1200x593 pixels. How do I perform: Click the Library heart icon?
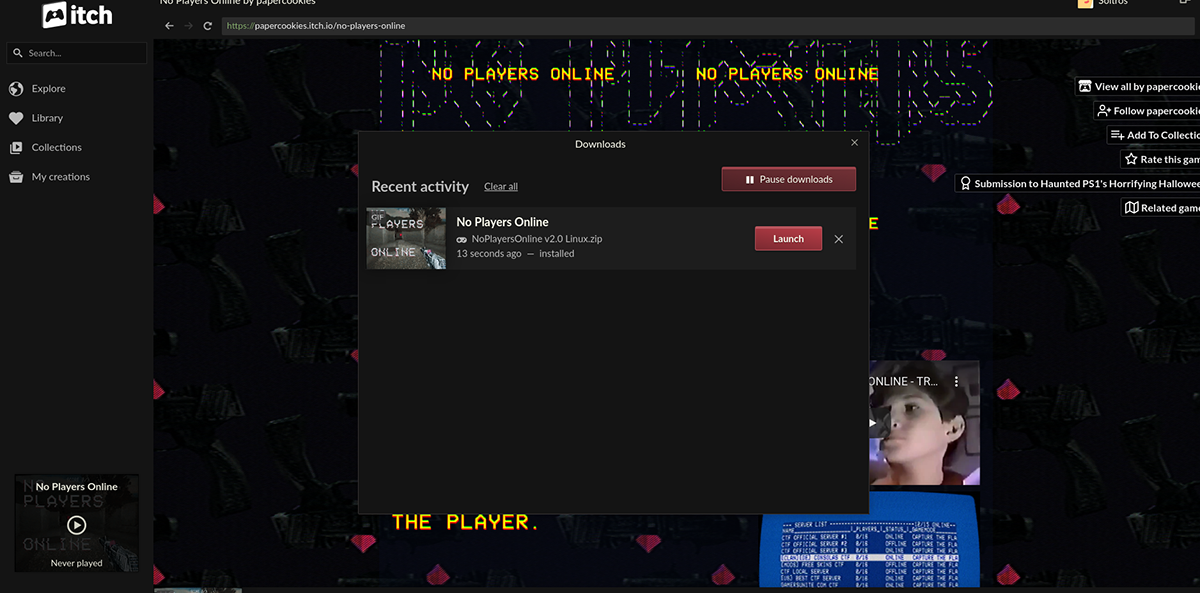[x=16, y=118]
